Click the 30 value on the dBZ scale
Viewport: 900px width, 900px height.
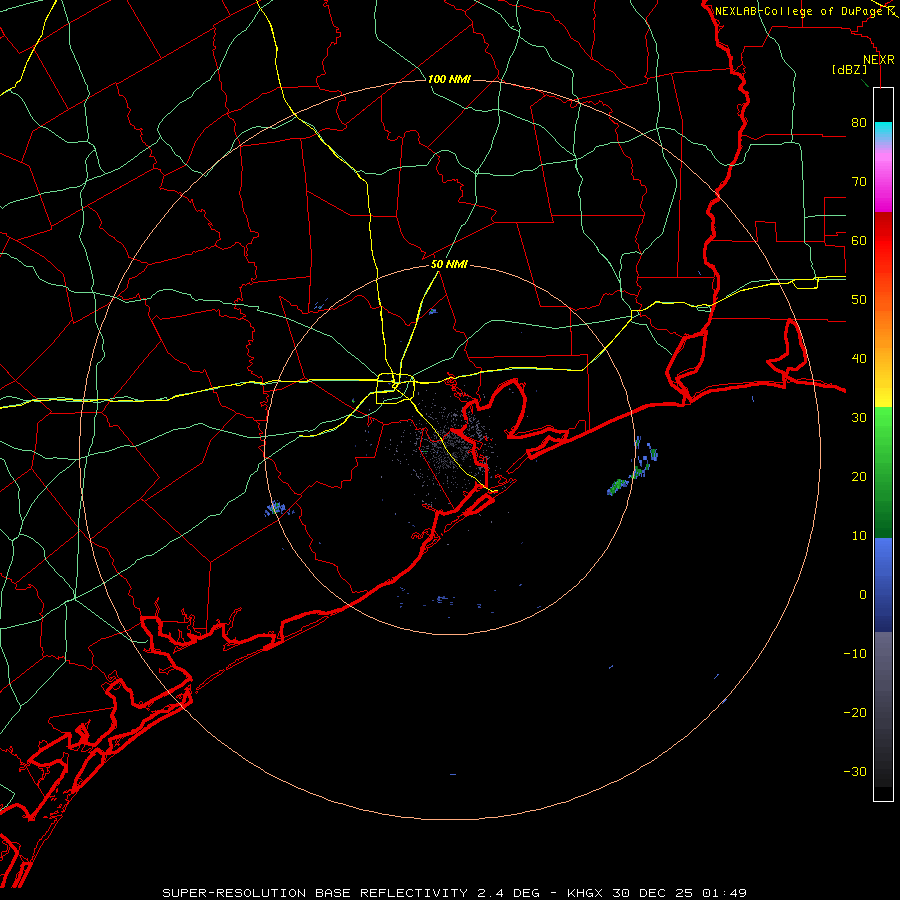point(859,418)
